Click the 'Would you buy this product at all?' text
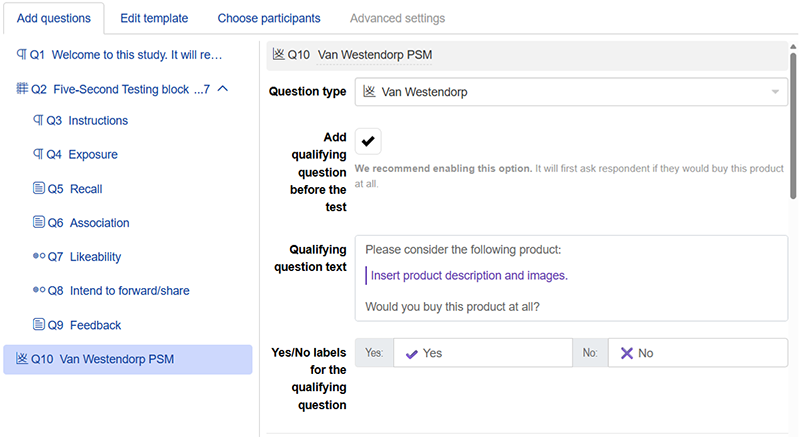 pos(452,306)
